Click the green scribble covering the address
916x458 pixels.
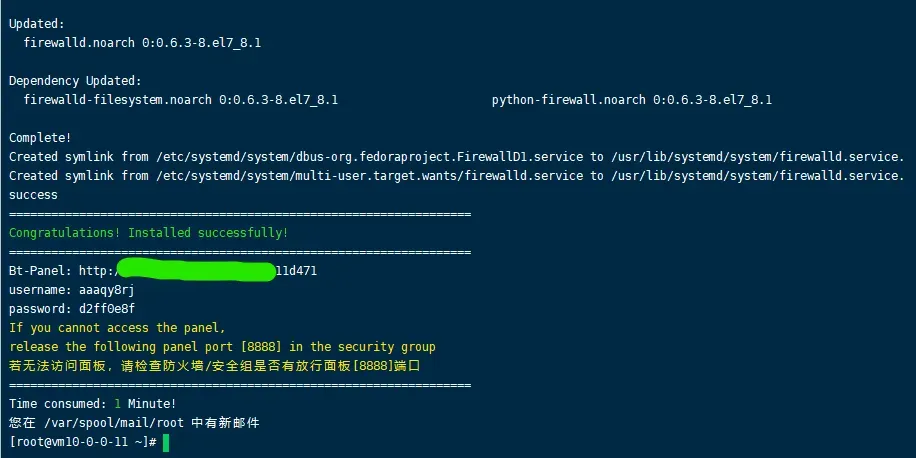pyautogui.click(x=195, y=270)
